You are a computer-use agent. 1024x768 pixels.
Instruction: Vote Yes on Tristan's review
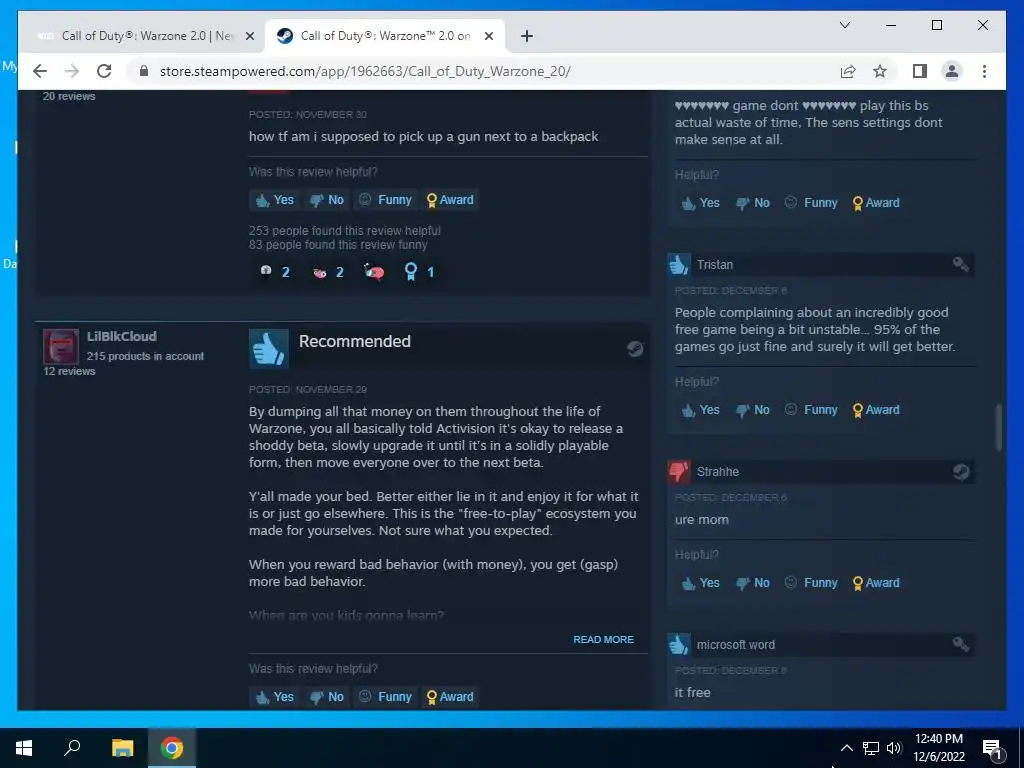pyautogui.click(x=700, y=410)
